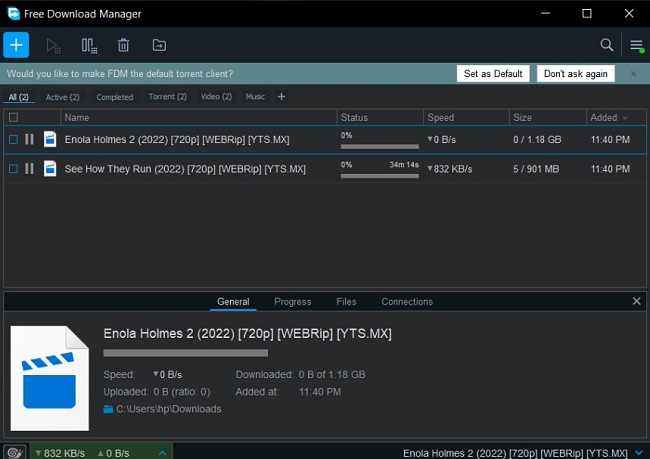Viewport: 650px width, 459px height.
Task: Add a new filter tag with plus
Action: [281, 97]
